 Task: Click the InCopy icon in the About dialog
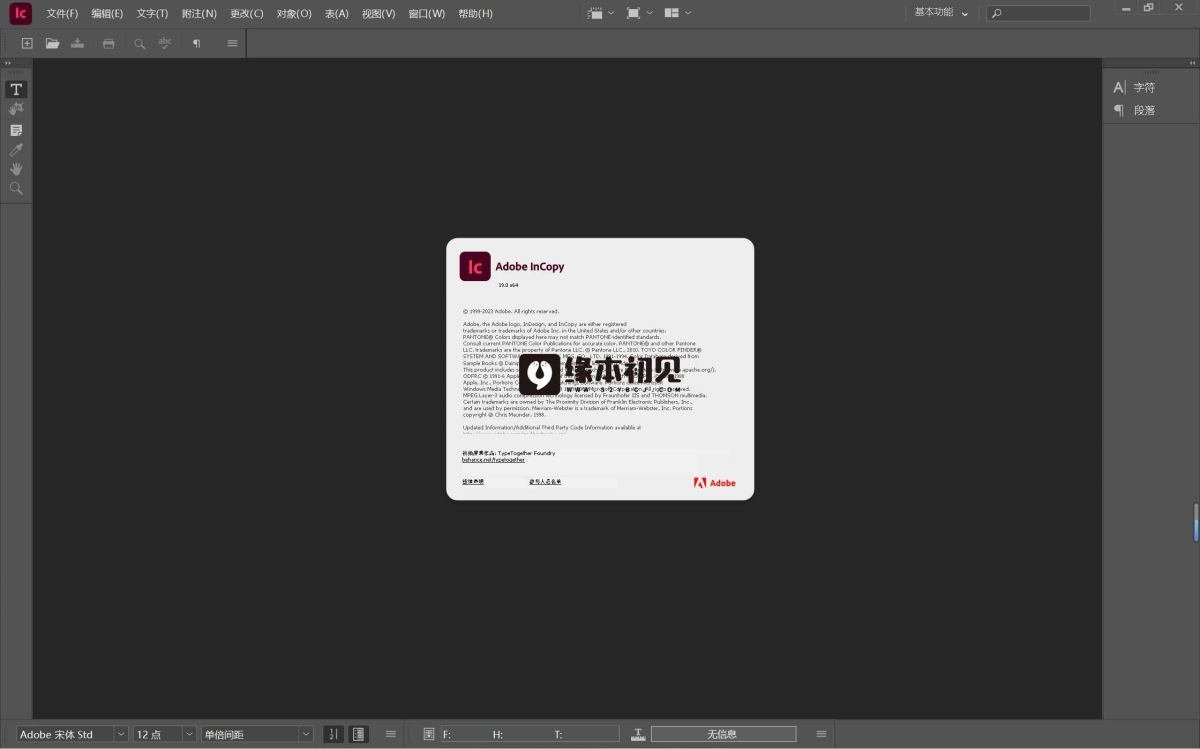tap(475, 267)
